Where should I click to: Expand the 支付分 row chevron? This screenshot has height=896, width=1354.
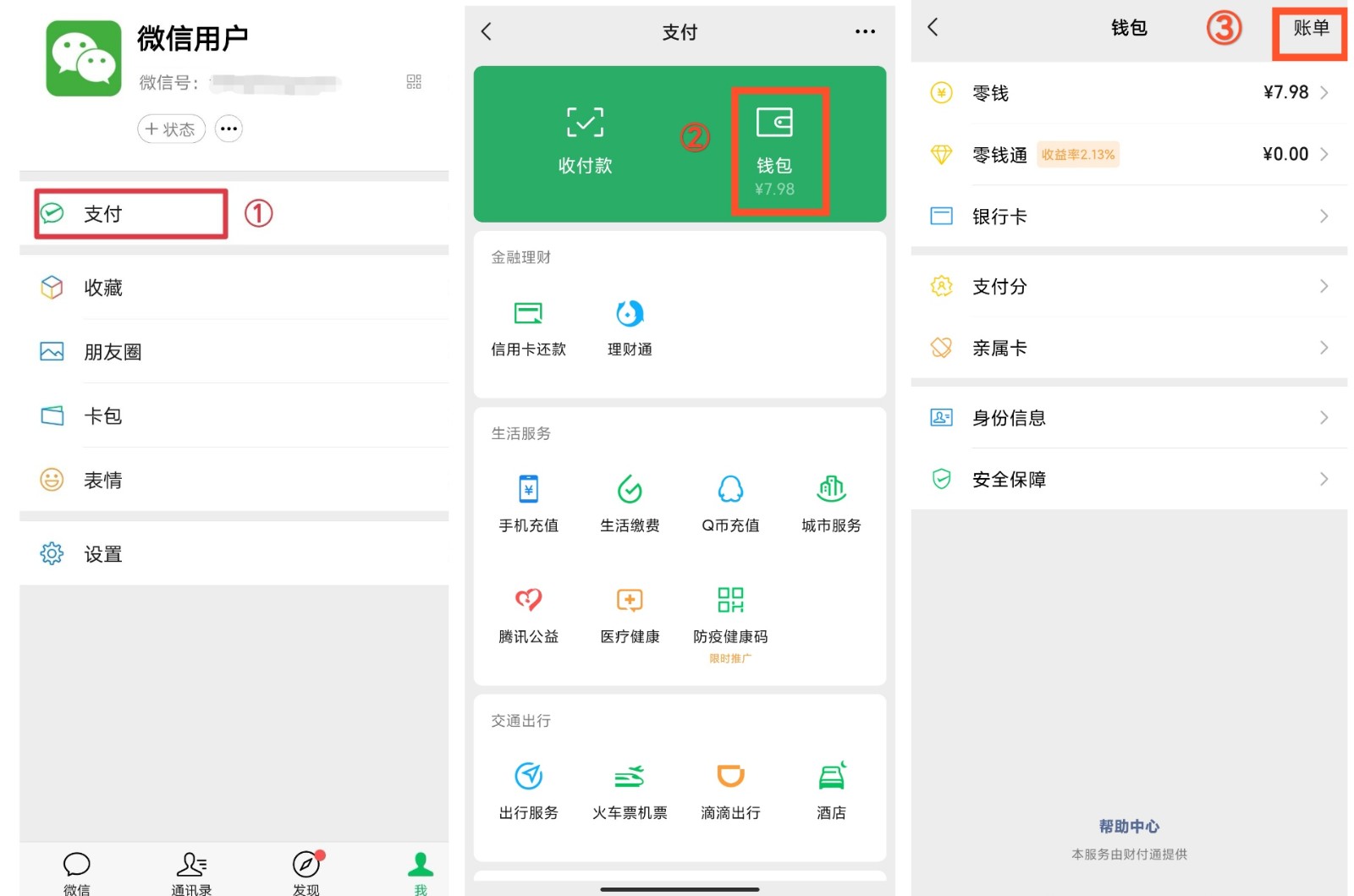1324,286
